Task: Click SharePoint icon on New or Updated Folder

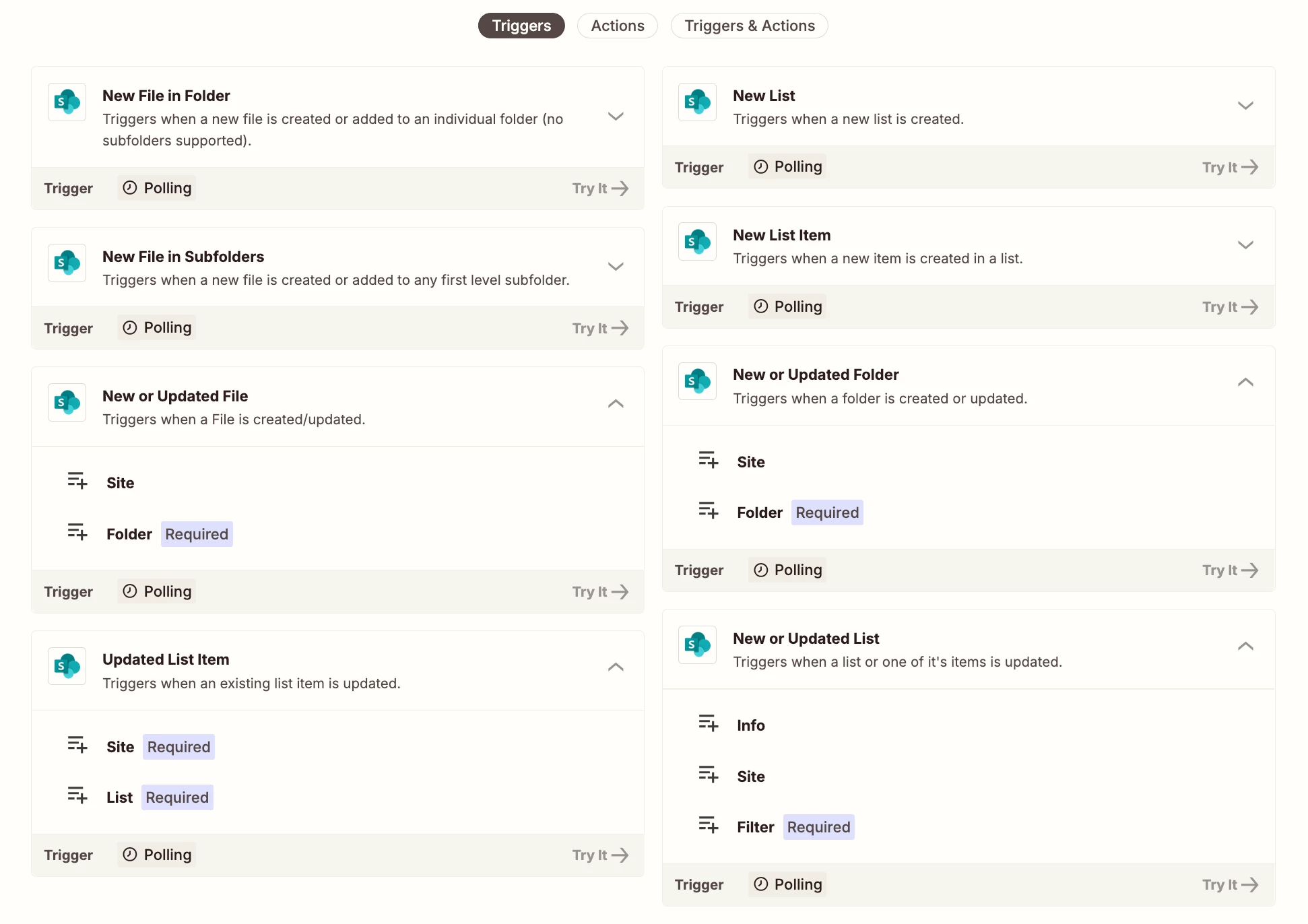Action: point(697,381)
